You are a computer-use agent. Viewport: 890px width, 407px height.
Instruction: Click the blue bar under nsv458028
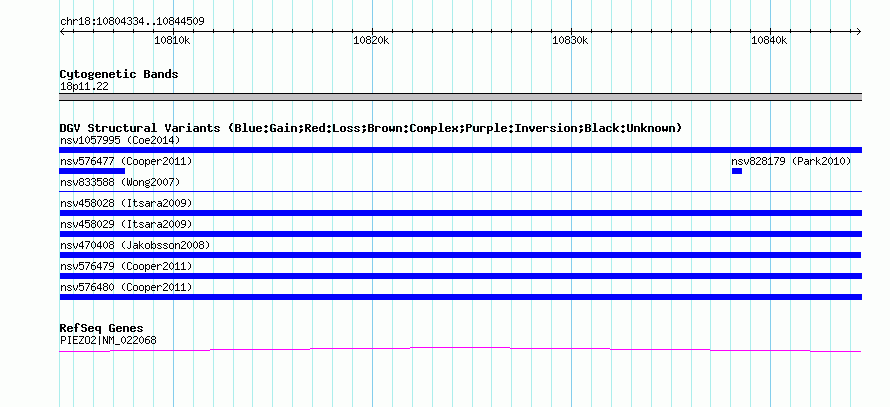460,213
